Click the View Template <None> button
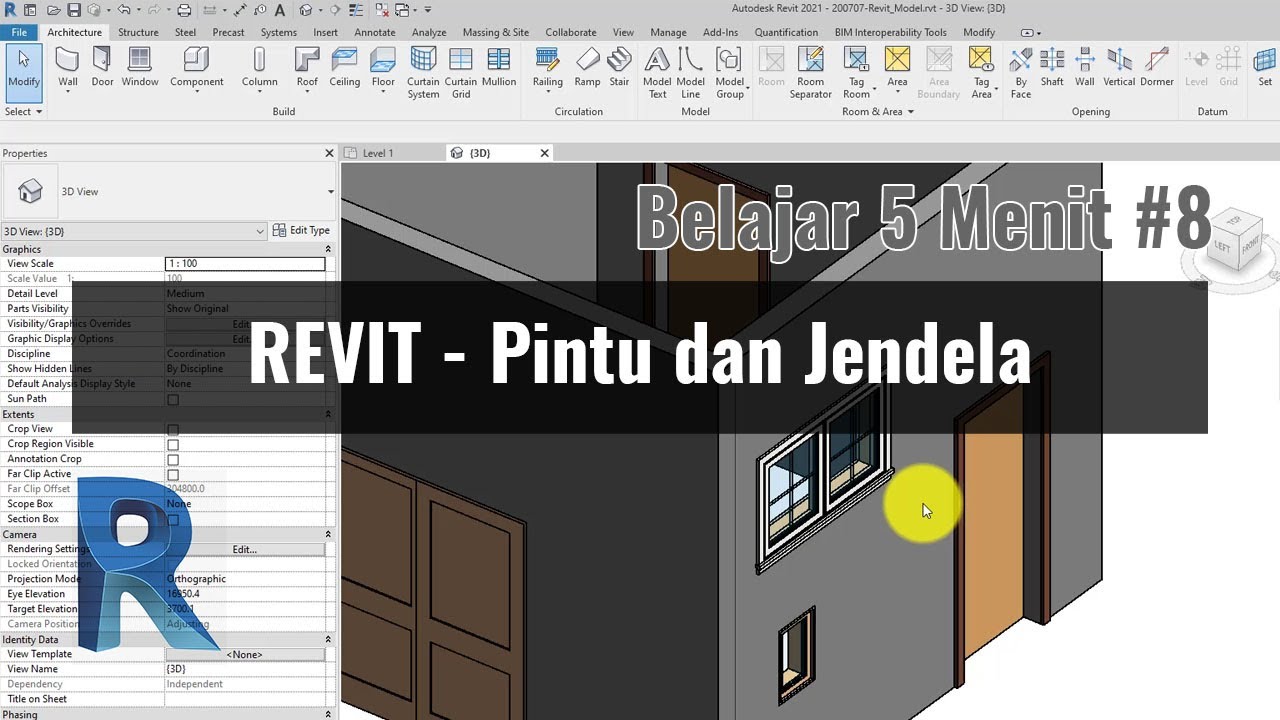This screenshot has height=720, width=1280. 245,654
